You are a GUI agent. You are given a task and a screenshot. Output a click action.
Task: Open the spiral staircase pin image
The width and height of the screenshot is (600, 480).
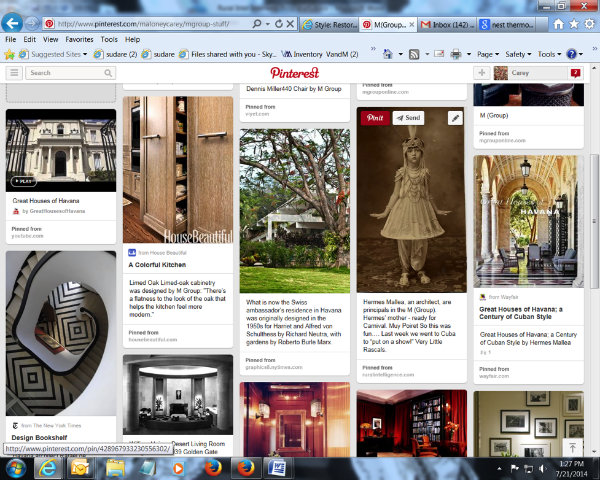[x=61, y=333]
